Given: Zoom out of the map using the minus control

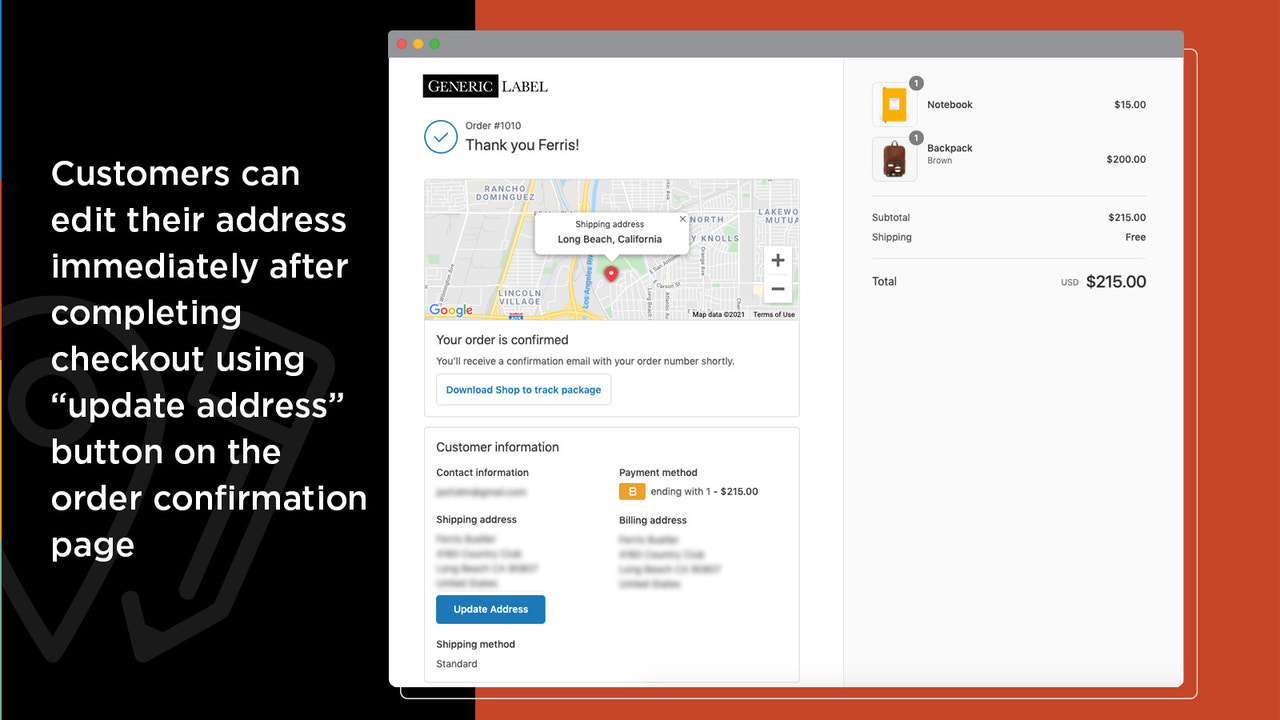Looking at the screenshot, I should [777, 288].
